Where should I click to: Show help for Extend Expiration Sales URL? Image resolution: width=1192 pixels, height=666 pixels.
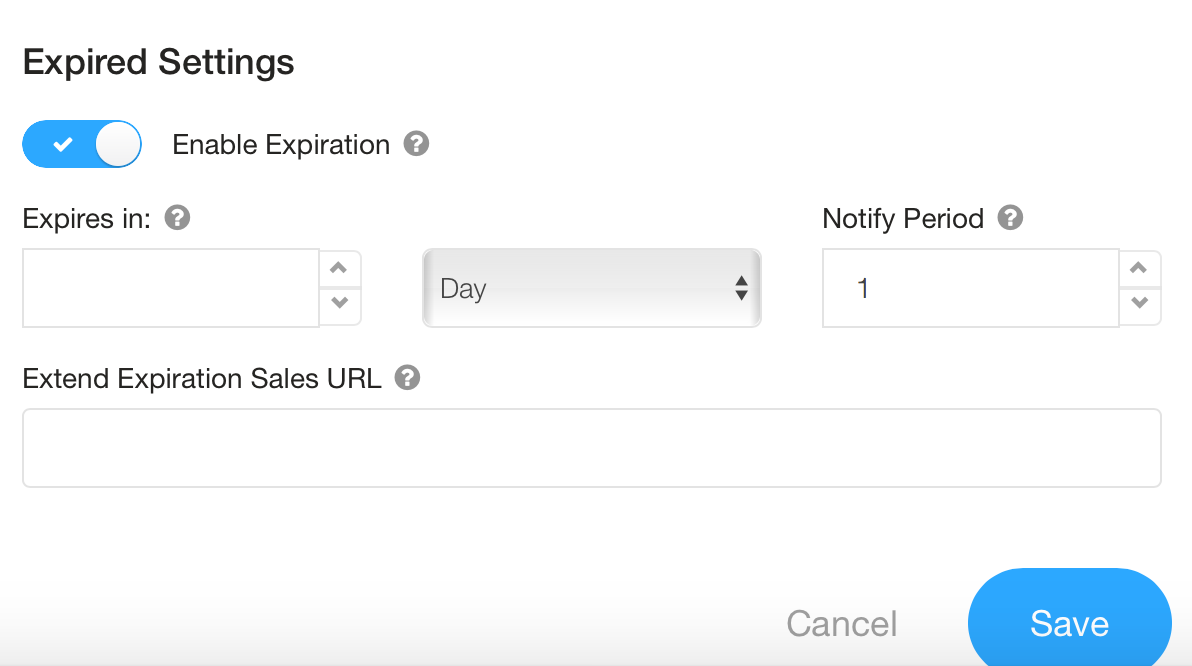pos(407,378)
